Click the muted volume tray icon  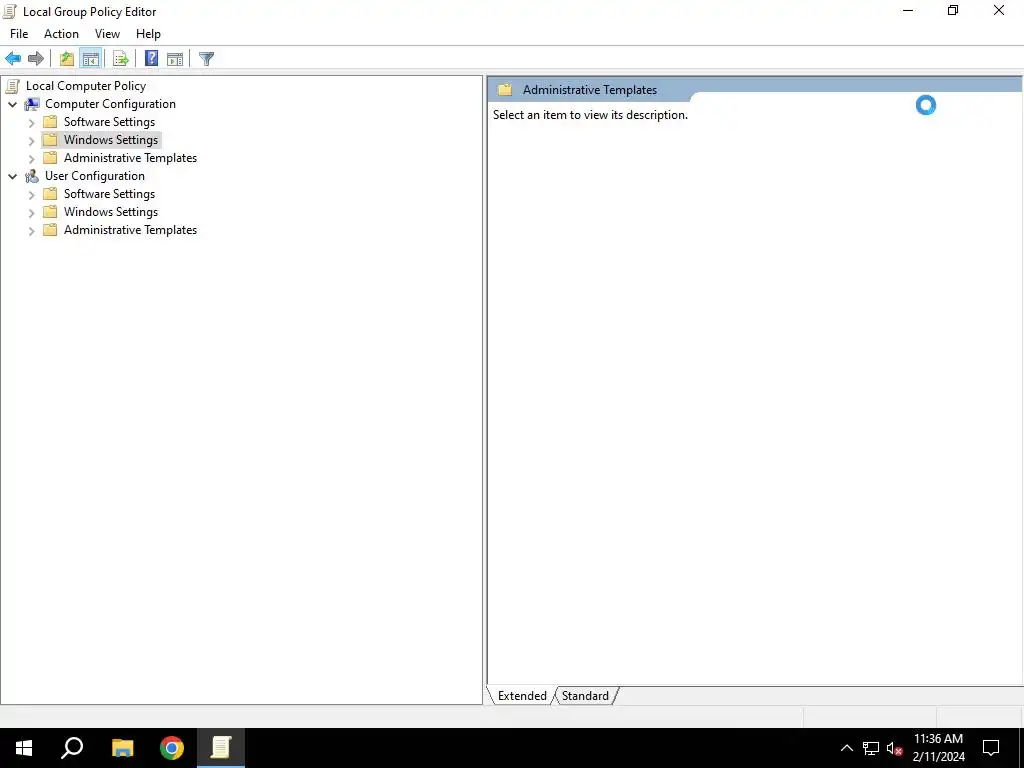894,748
